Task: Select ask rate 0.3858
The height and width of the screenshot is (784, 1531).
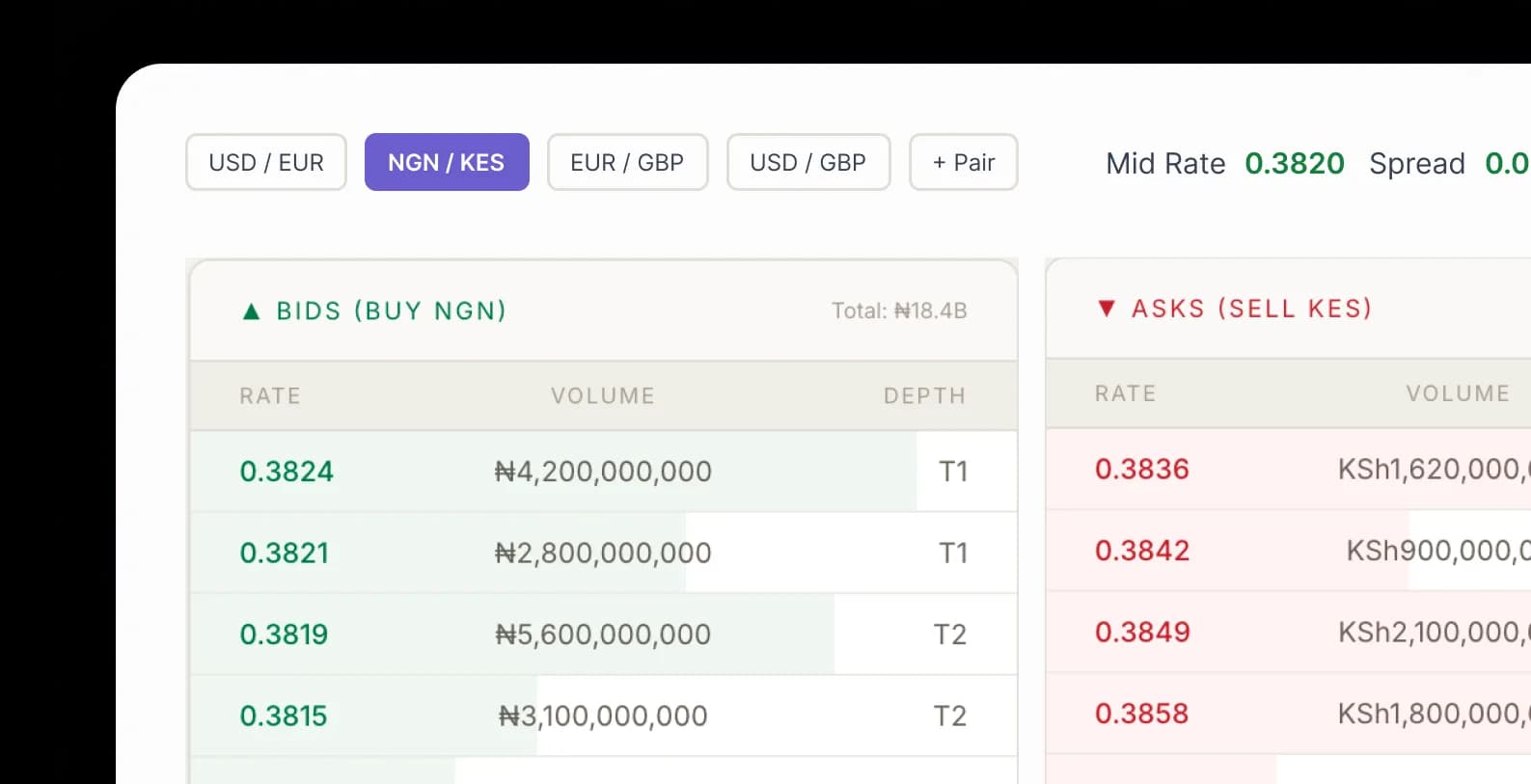Action: (x=1141, y=714)
